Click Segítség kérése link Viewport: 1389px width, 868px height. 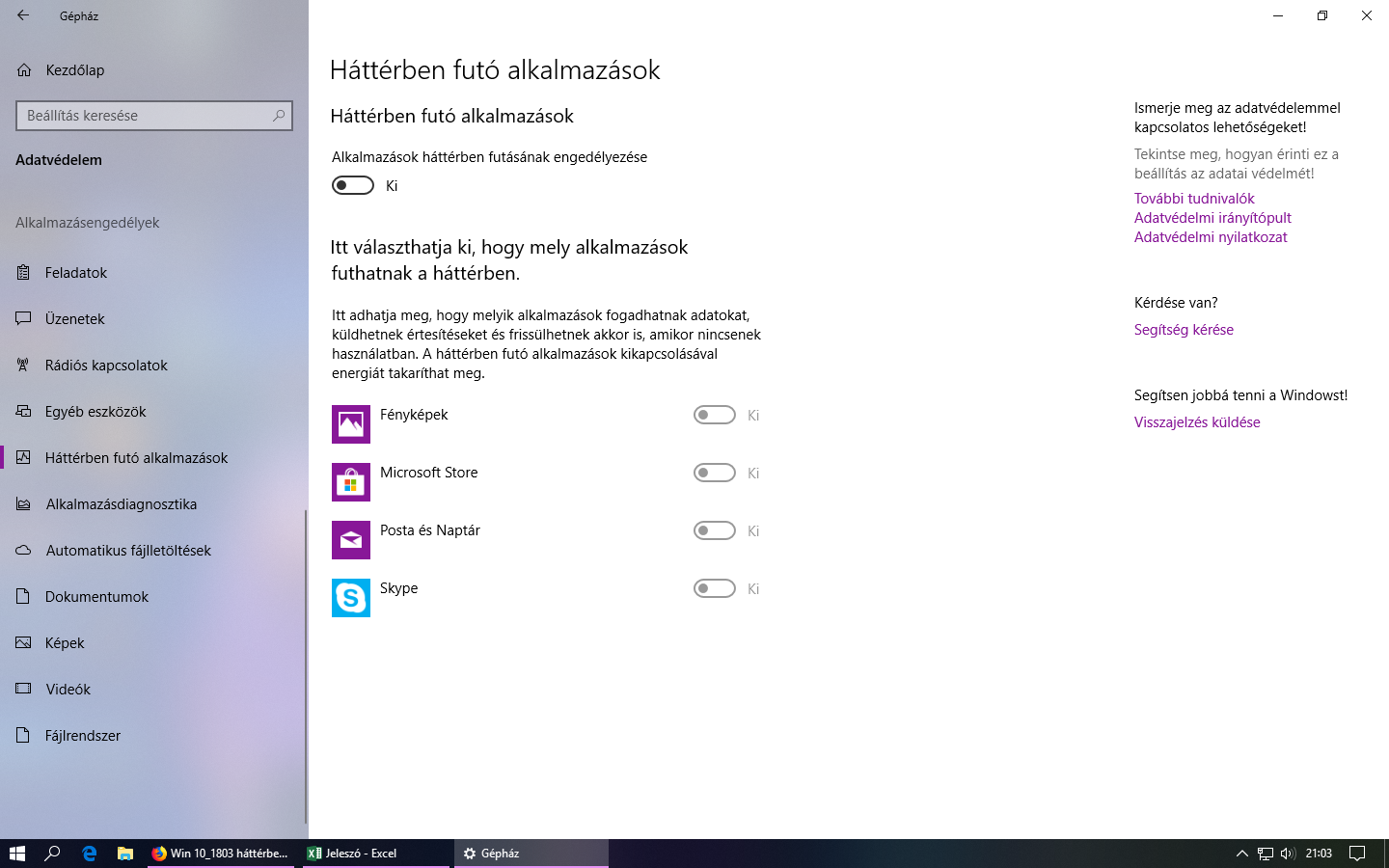click(1184, 330)
